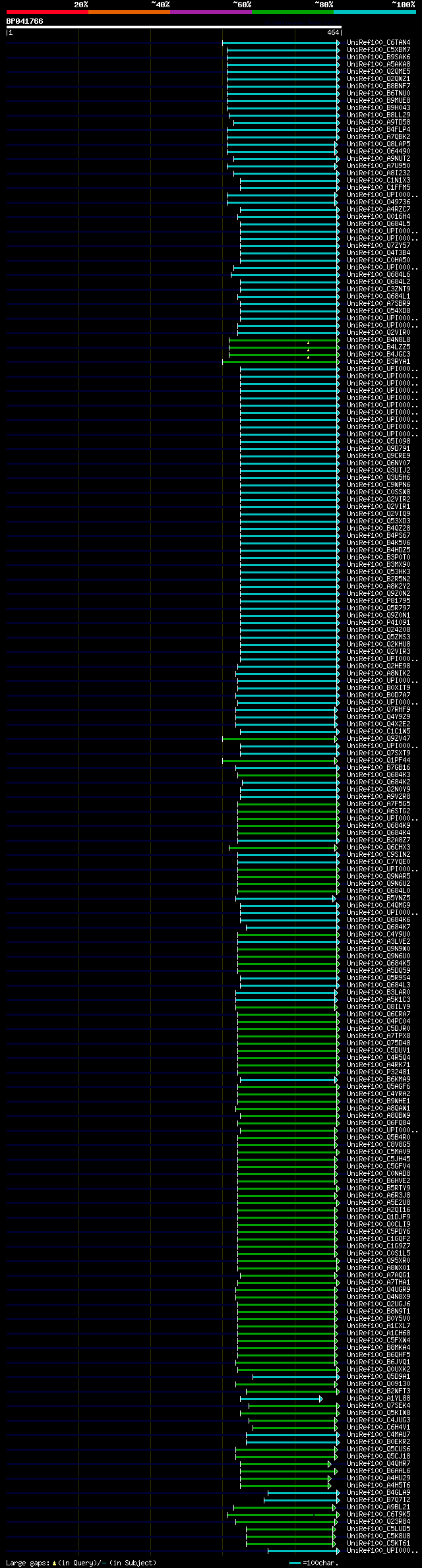
Task: Select label UniRef100_C3ZNT9
Action: tap(378, 289)
